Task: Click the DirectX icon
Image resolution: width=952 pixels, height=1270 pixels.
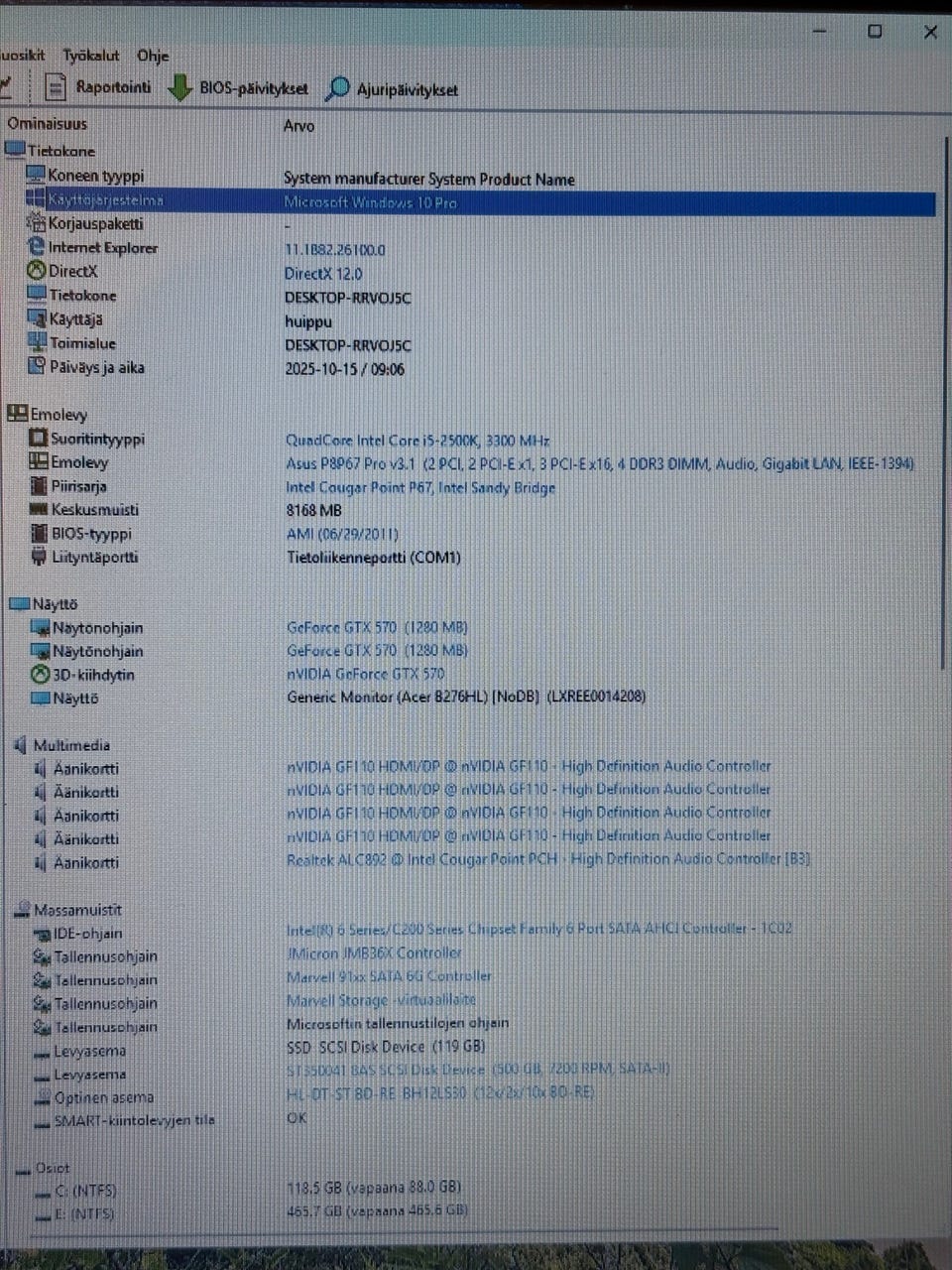Action: tap(37, 270)
